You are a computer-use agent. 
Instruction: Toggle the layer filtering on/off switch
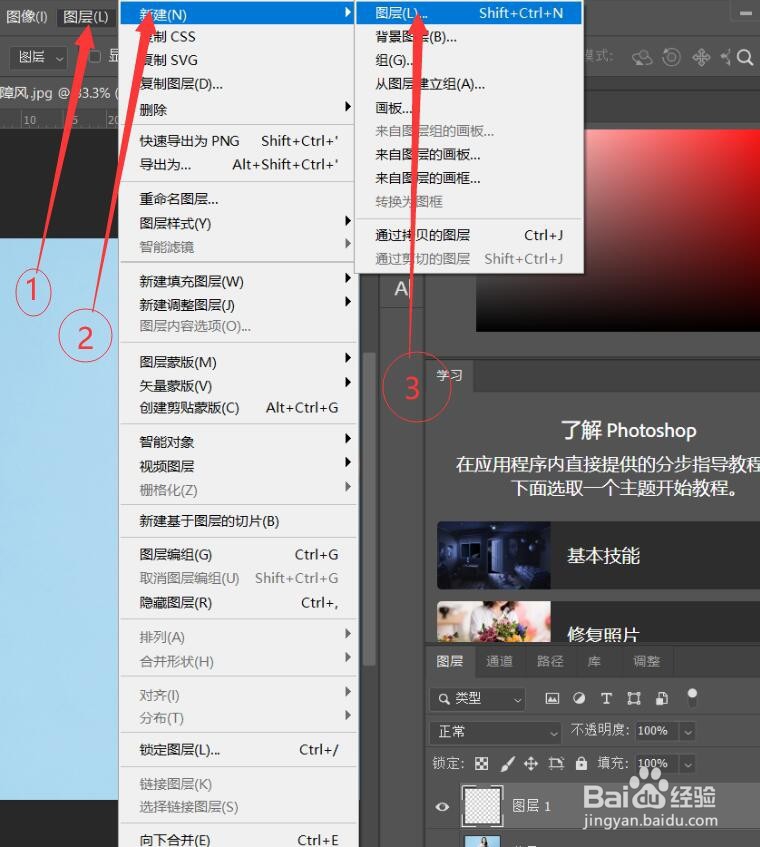pyautogui.click(x=692, y=697)
